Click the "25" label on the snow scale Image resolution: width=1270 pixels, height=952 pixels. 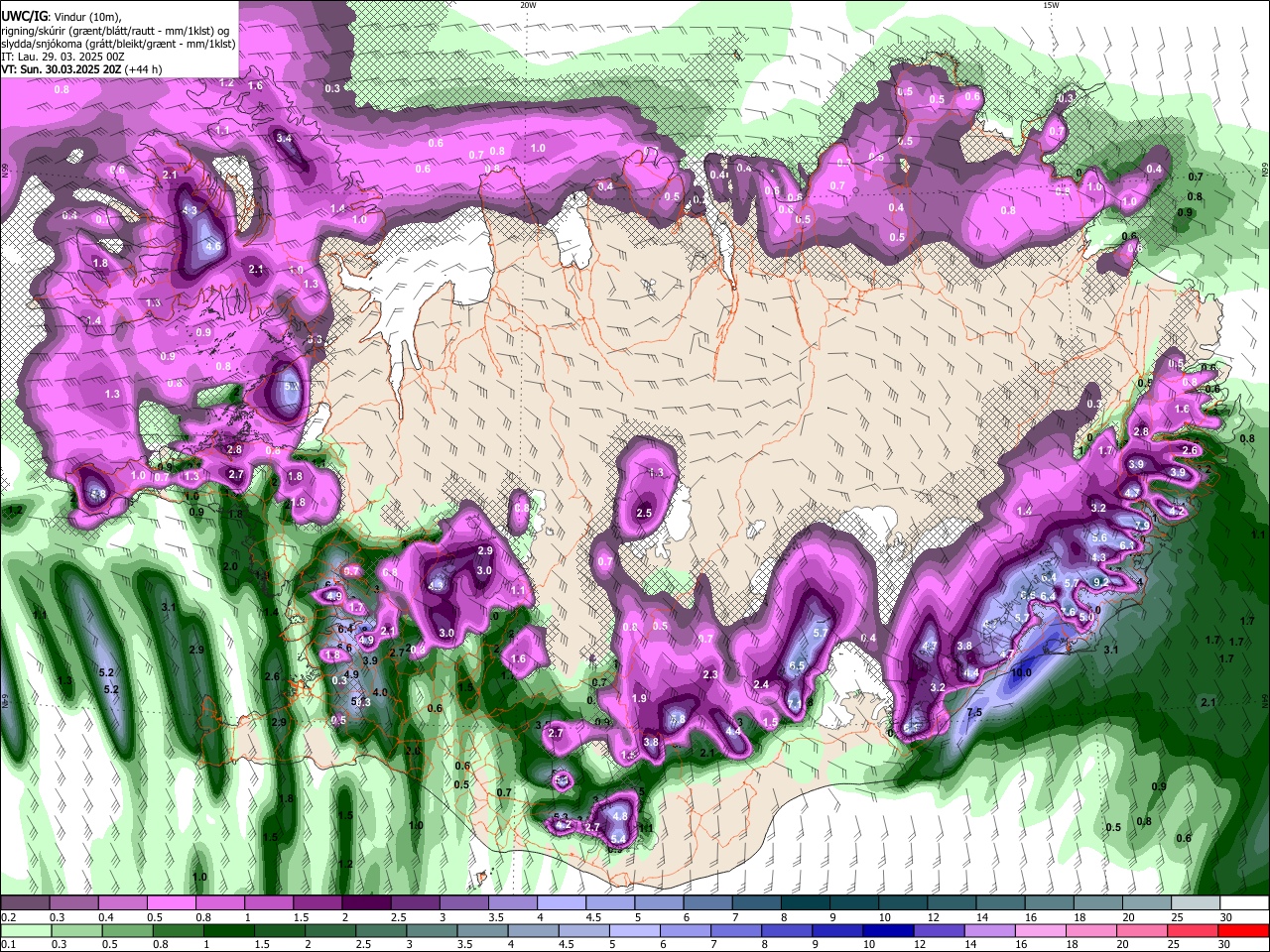point(1178,917)
